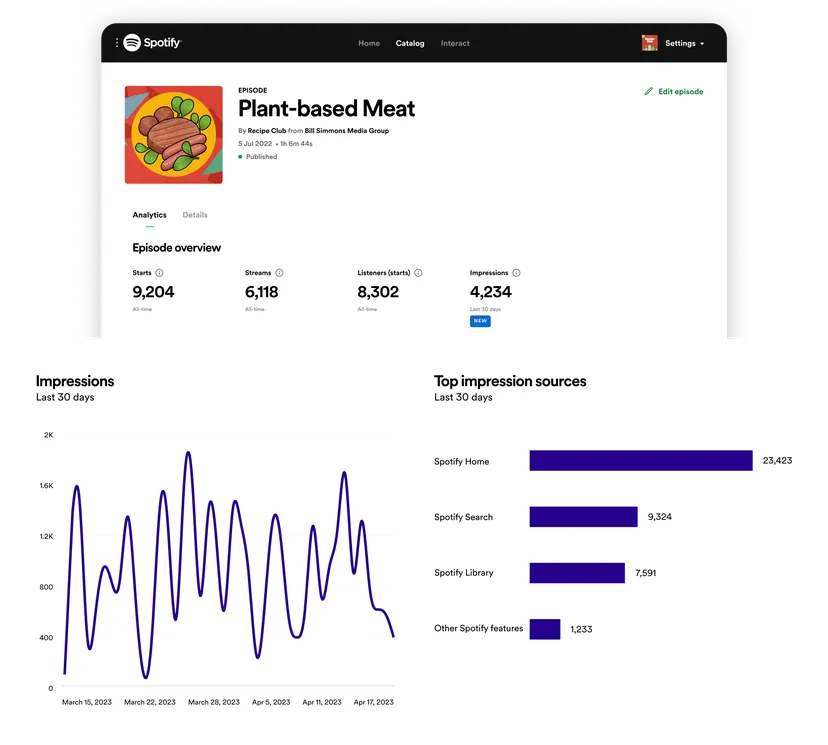Switch to the Interact tab

click(x=455, y=43)
